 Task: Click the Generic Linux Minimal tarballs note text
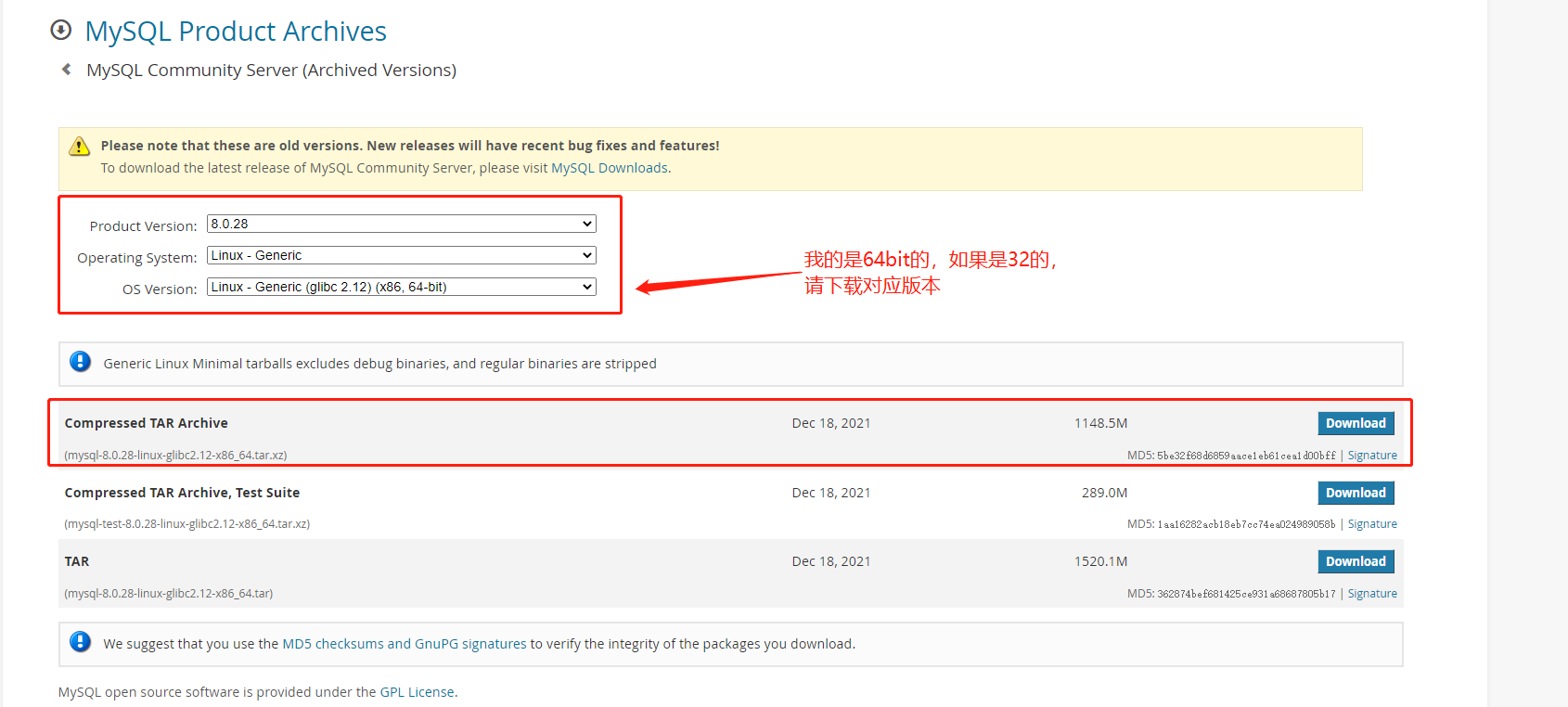[379, 364]
